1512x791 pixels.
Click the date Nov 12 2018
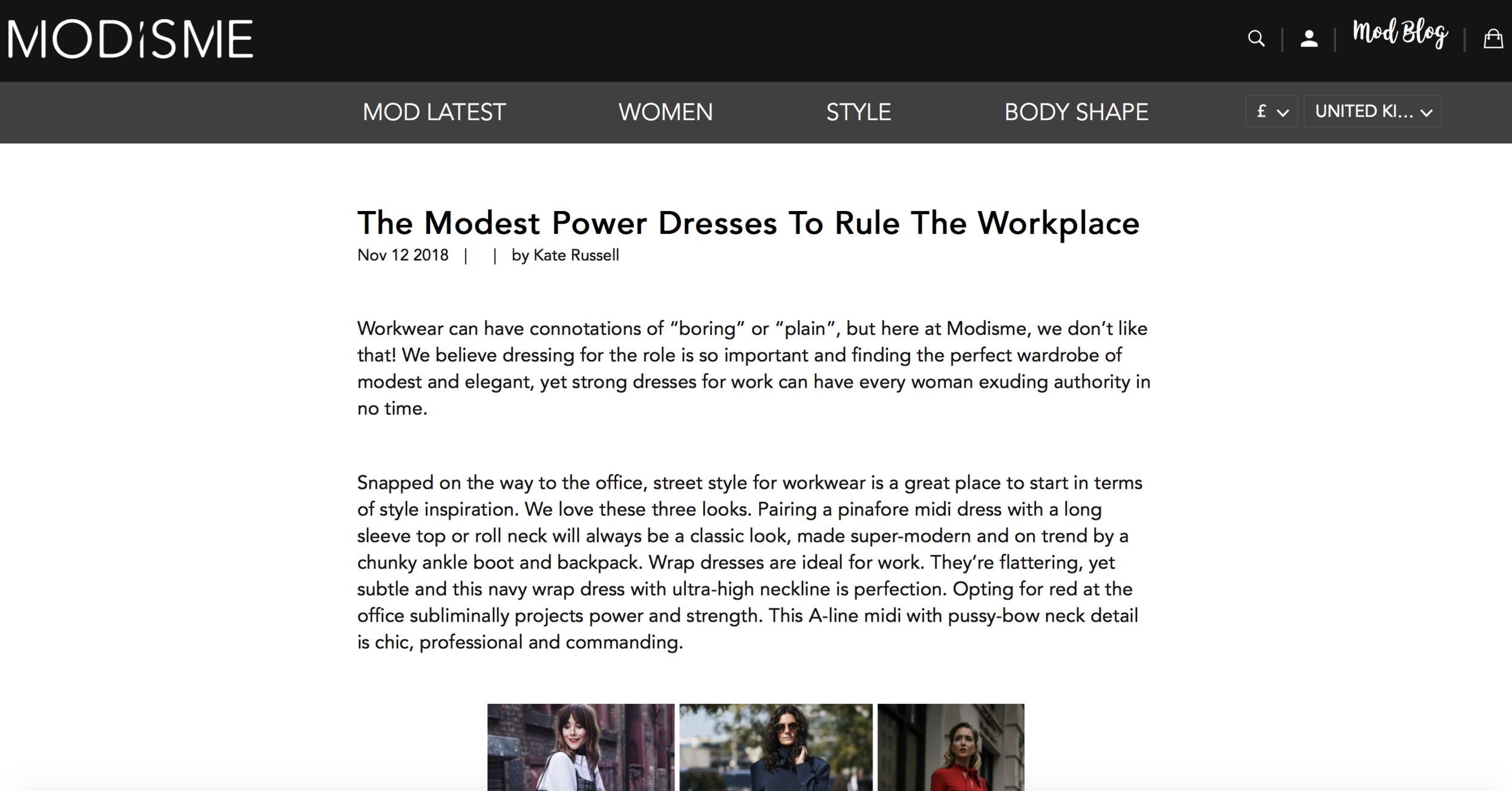point(403,255)
